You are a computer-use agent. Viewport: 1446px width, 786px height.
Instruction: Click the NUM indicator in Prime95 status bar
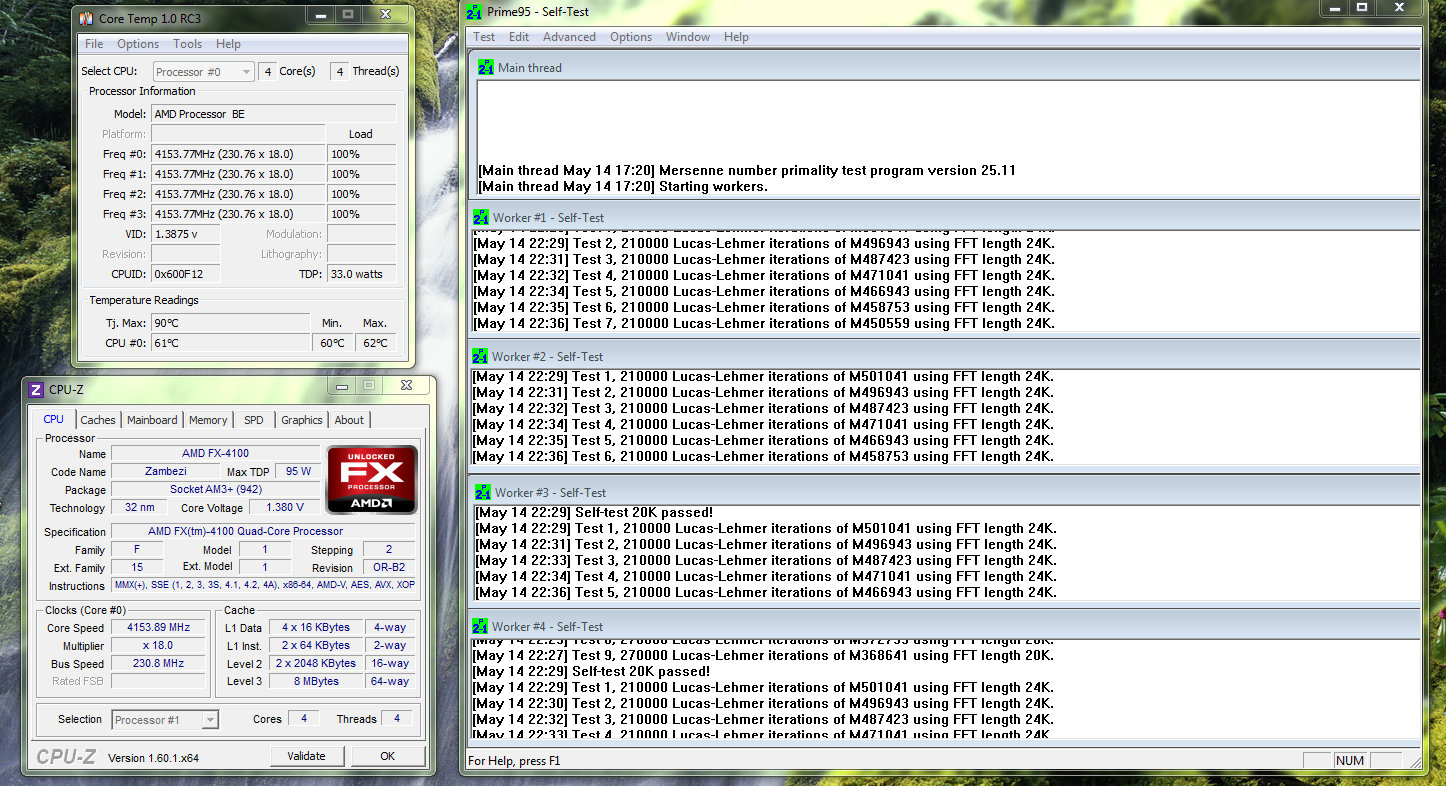1350,761
